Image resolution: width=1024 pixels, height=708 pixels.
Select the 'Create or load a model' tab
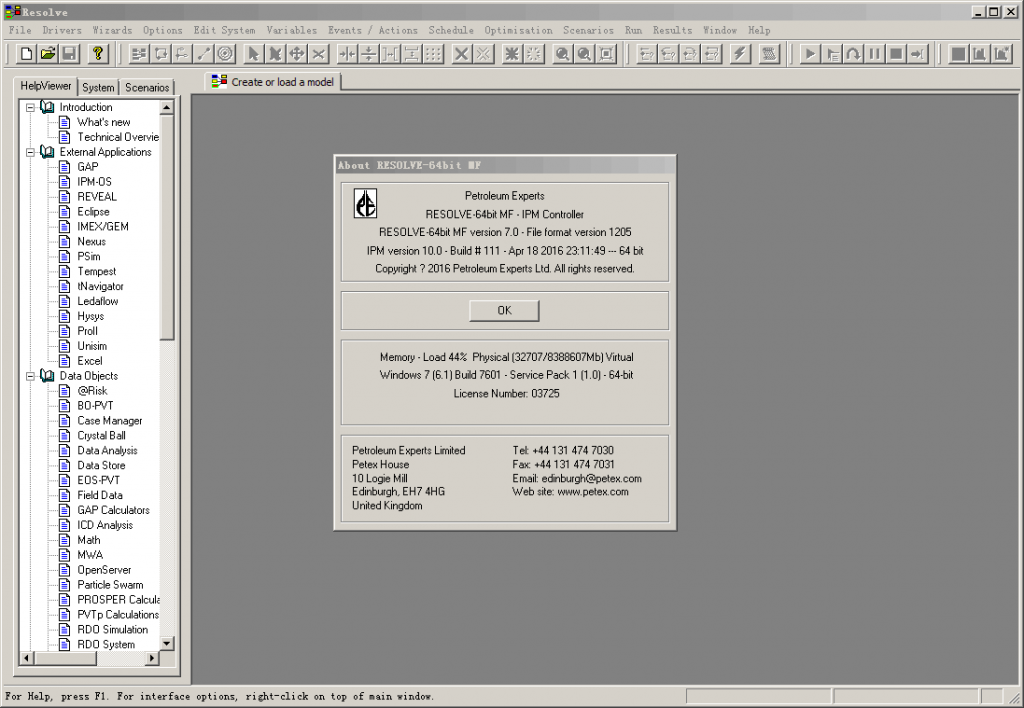coord(273,82)
